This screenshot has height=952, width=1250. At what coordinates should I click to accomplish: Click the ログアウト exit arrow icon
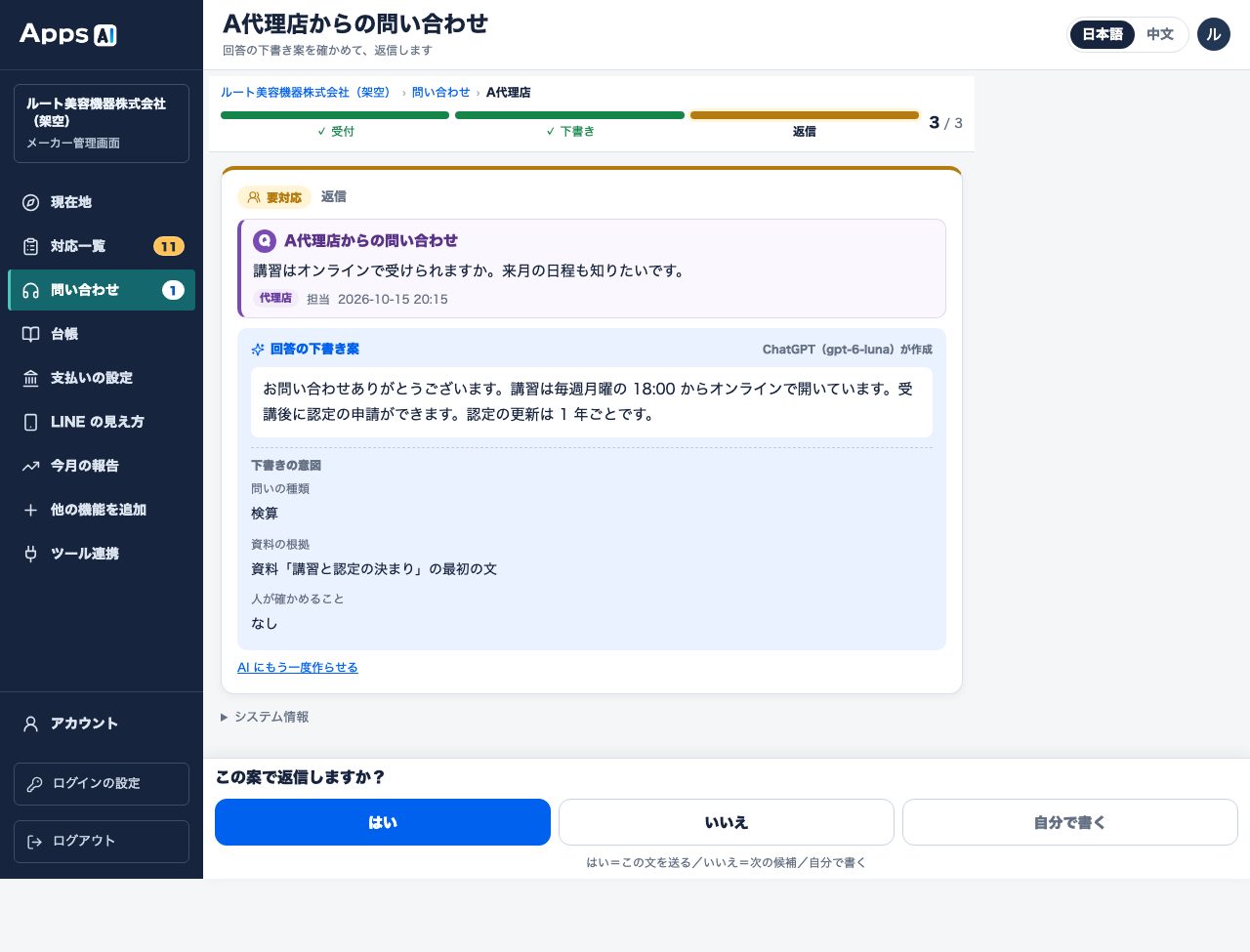pyautogui.click(x=35, y=842)
